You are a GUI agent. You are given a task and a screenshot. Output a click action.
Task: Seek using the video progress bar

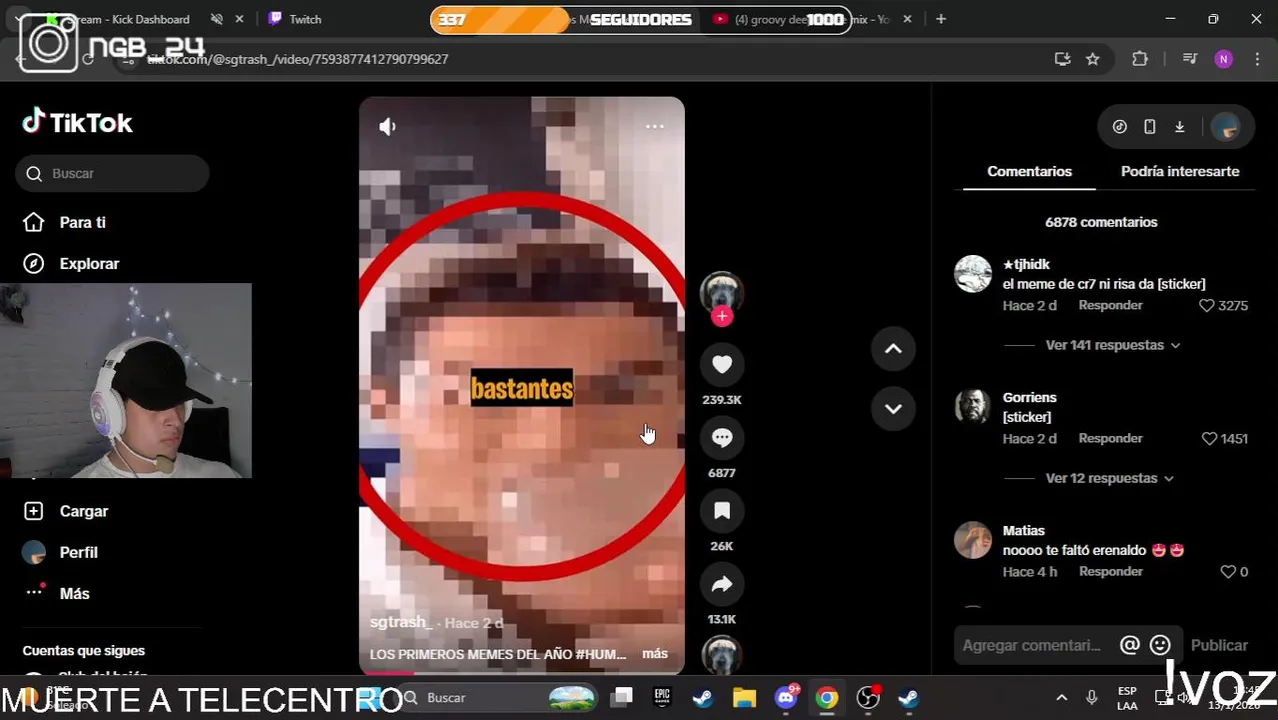point(522,673)
